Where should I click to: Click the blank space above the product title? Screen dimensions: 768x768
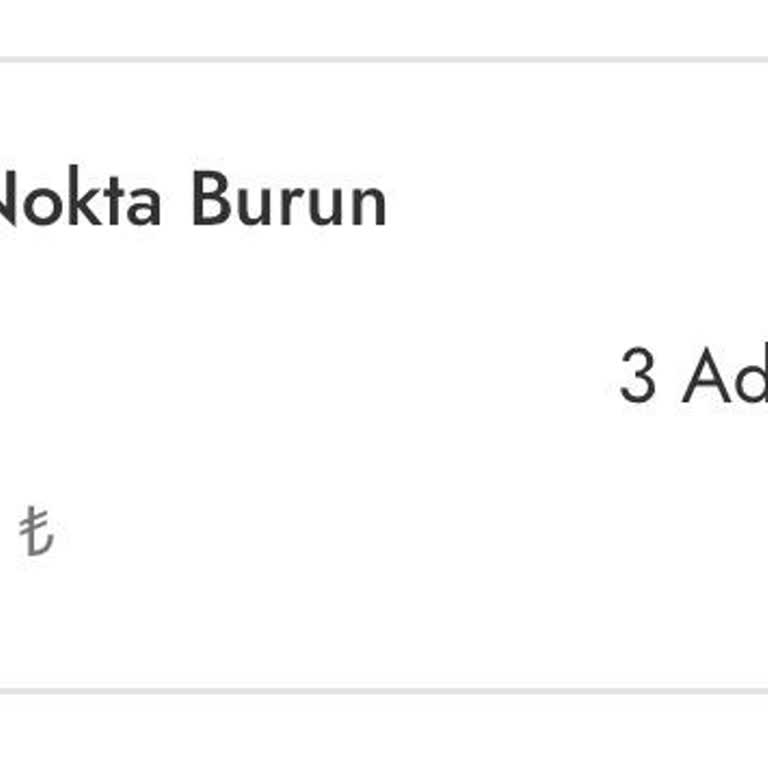pos(190,115)
